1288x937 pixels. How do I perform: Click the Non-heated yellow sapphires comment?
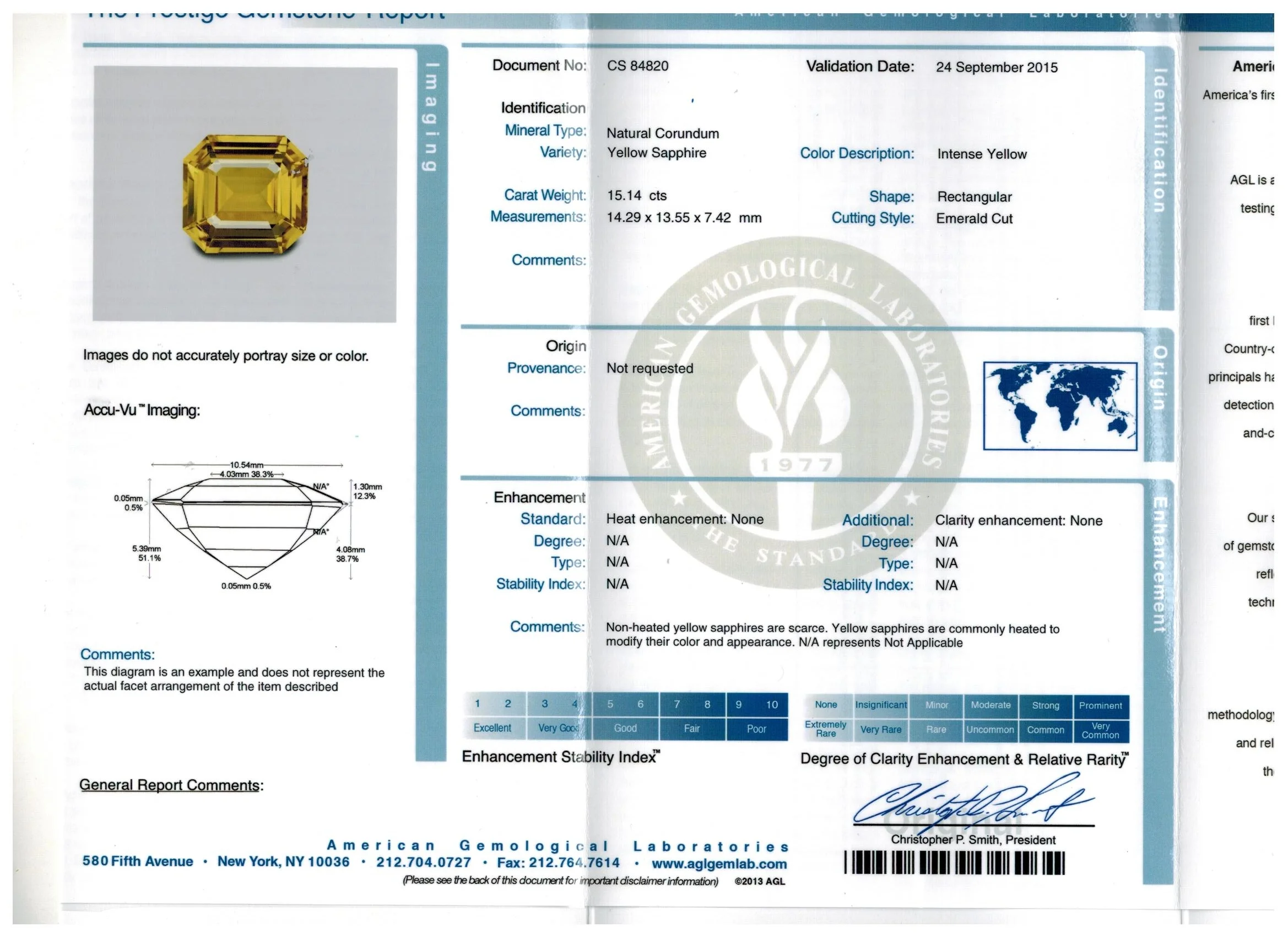(832, 636)
